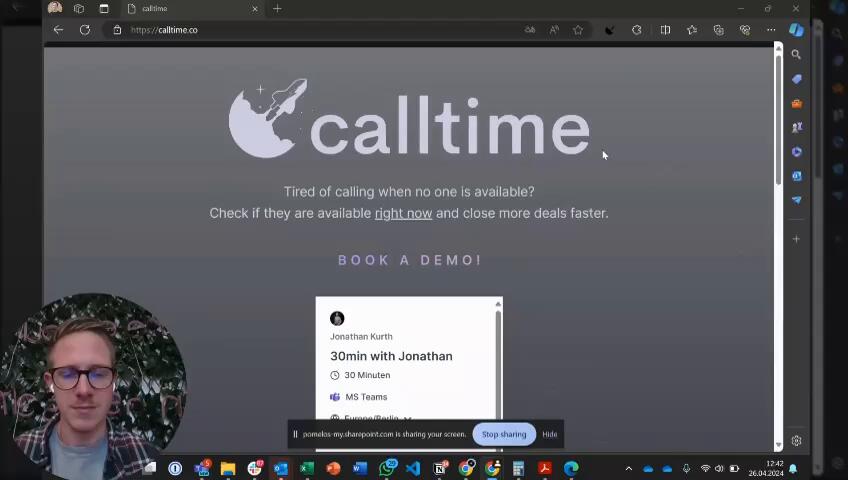Open the Extensions puzzle icon
Screen dimensions: 848x480
pos(637,30)
